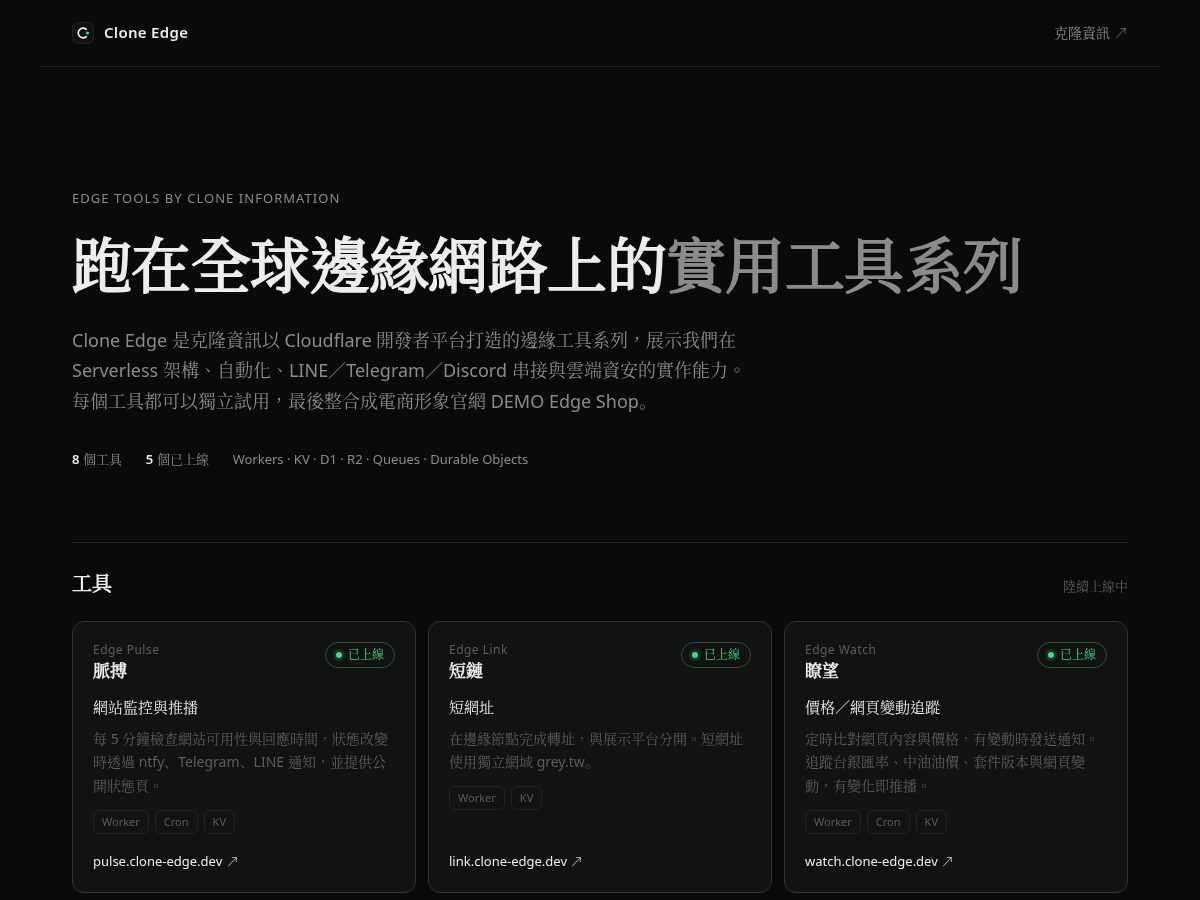Click the KV tag on Edge Link card
1200x900 pixels.
pos(527,798)
